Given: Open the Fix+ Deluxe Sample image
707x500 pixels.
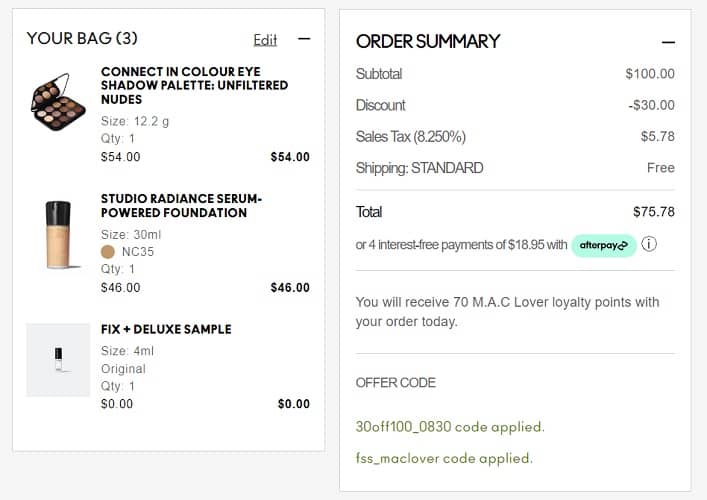Looking at the screenshot, I should click(x=58, y=360).
